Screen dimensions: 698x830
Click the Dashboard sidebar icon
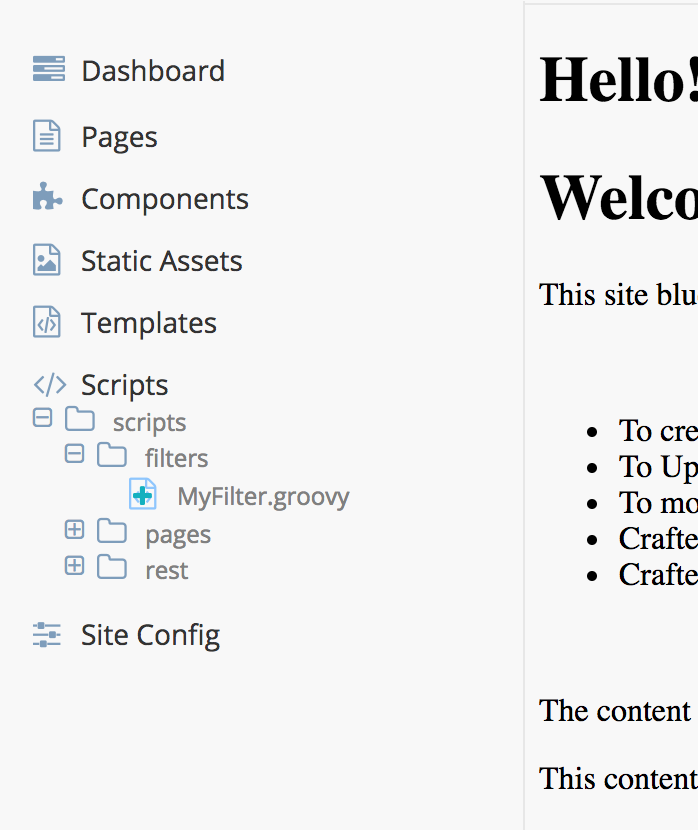(x=48, y=70)
